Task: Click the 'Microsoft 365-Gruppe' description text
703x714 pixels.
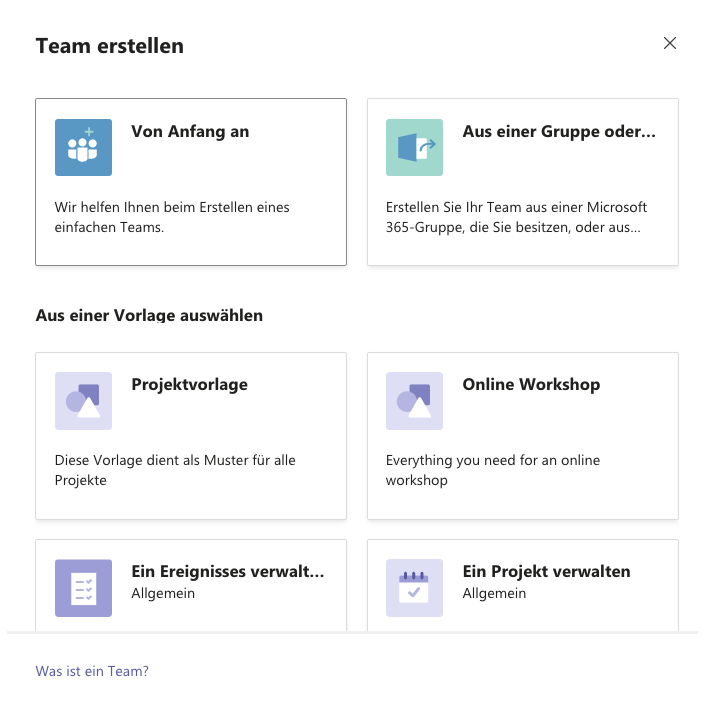Action: click(x=516, y=217)
